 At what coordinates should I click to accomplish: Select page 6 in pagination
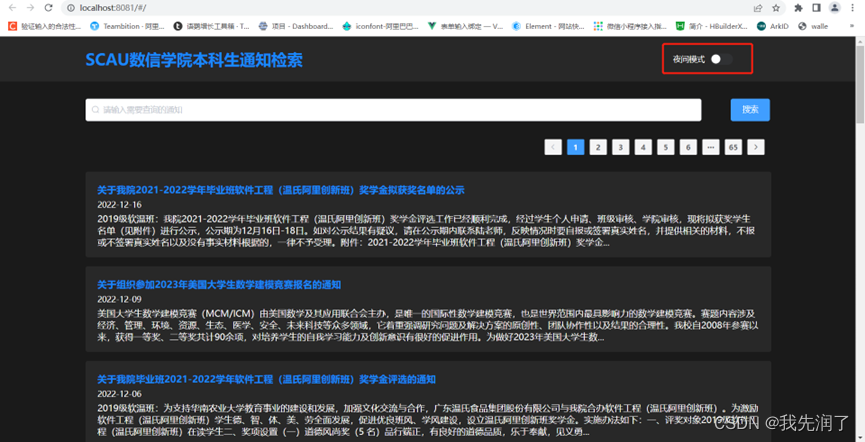pos(688,147)
